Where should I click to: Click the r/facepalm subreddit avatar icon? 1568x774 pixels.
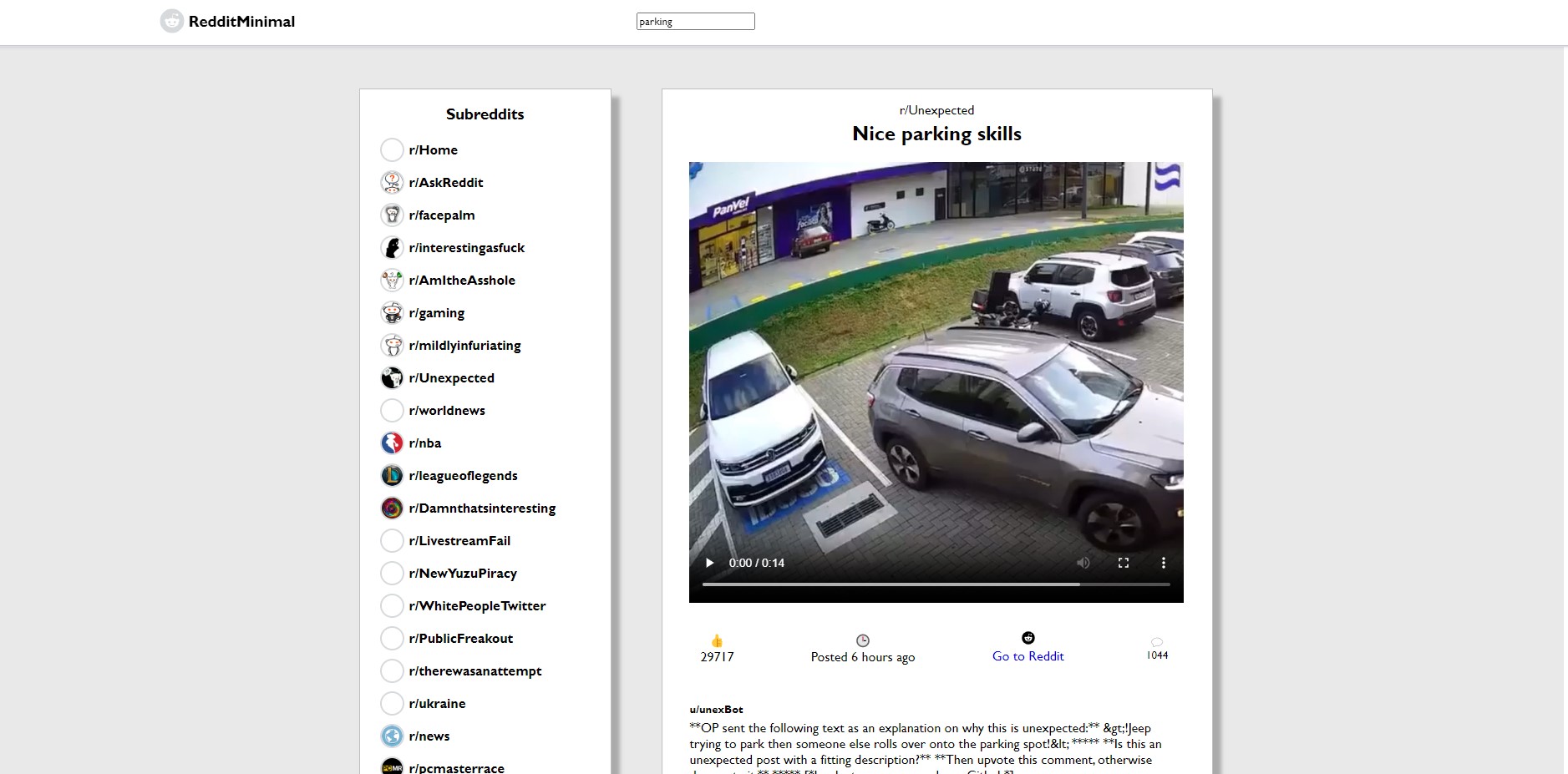point(392,215)
